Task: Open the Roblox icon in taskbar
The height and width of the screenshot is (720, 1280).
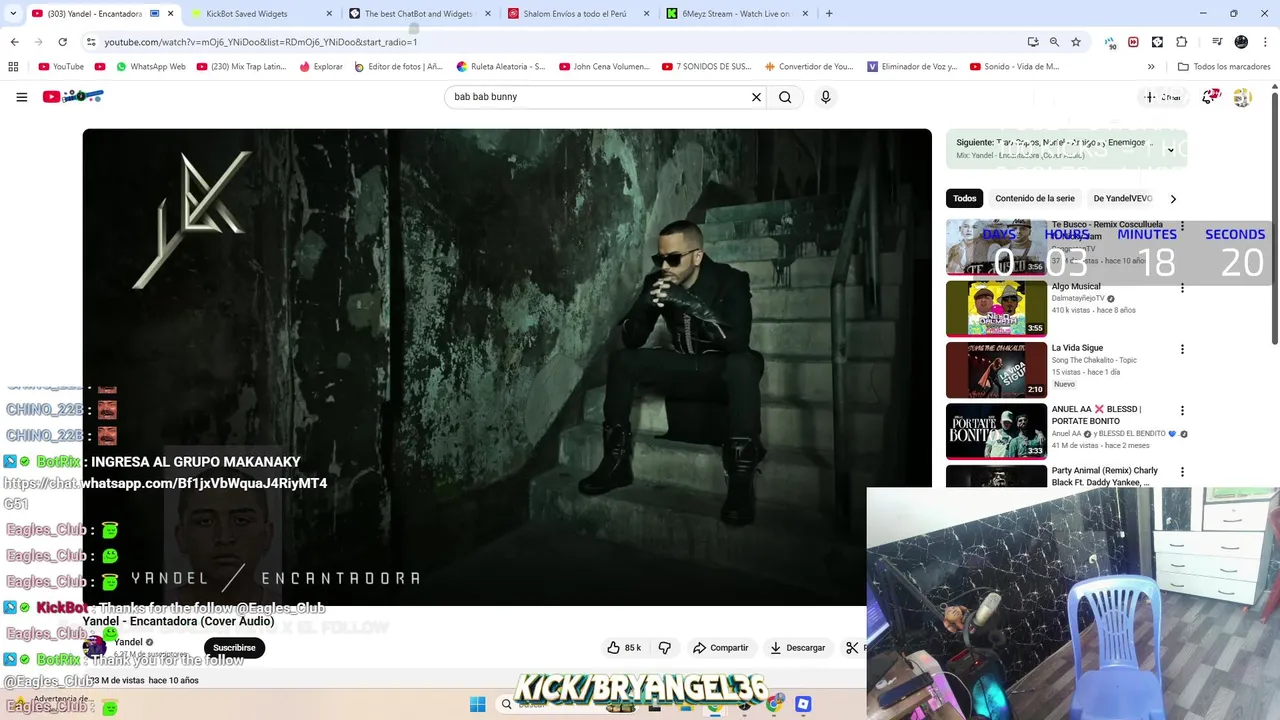Action: (x=803, y=704)
